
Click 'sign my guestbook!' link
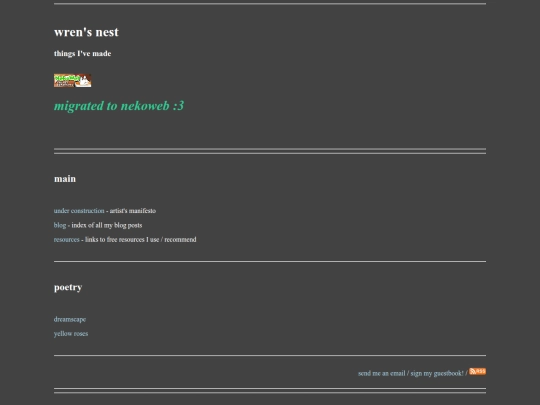point(437,373)
